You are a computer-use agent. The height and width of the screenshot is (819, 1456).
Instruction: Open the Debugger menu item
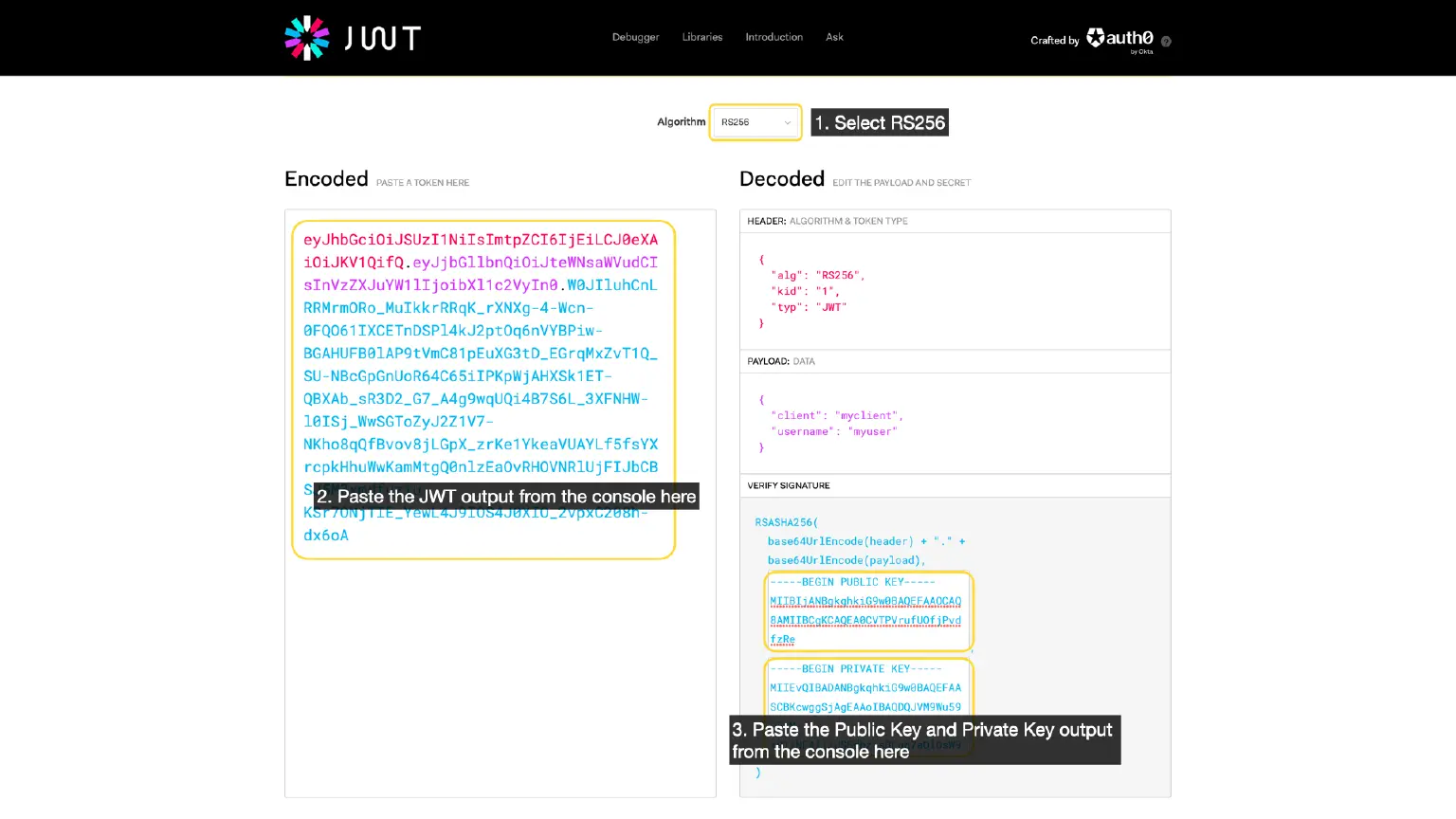point(635,38)
